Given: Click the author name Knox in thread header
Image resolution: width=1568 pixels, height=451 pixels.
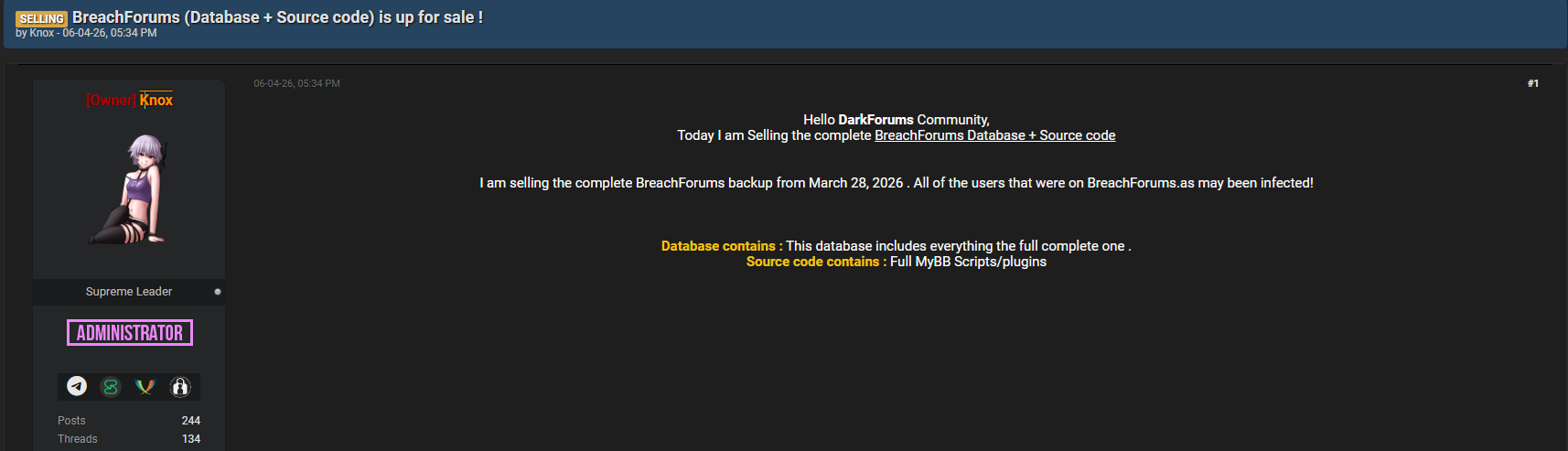Looking at the screenshot, I should (x=42, y=33).
